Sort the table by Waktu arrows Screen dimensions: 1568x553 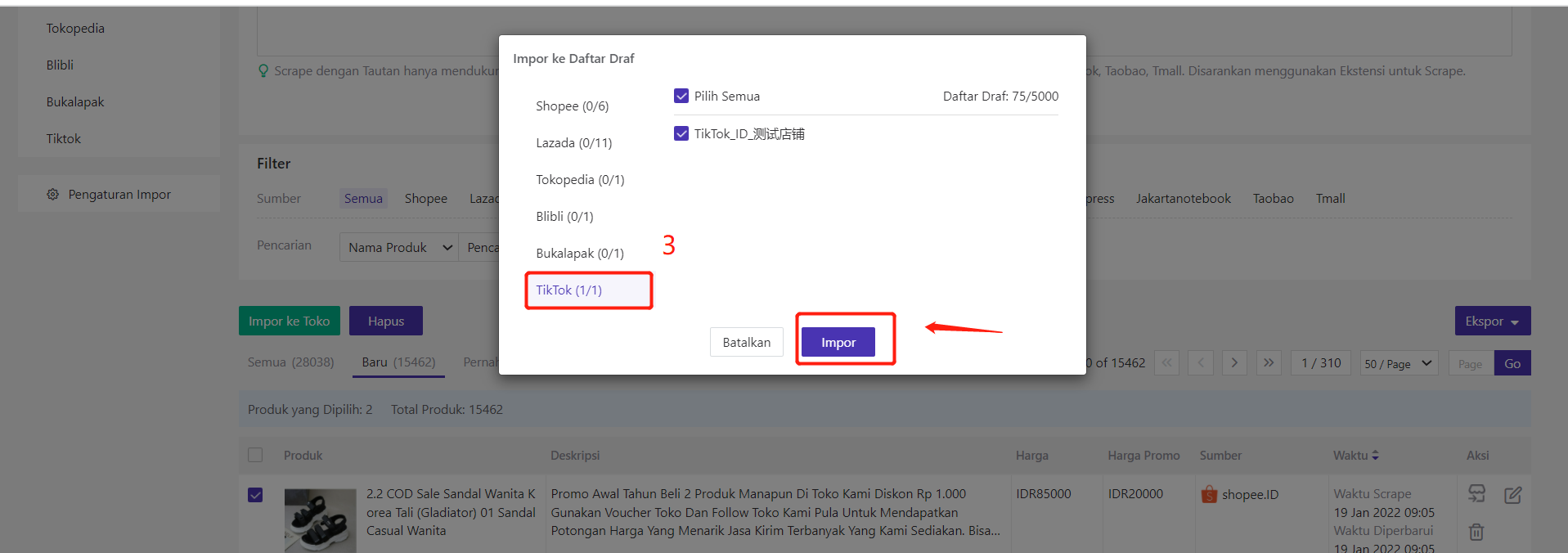pos(1375,456)
